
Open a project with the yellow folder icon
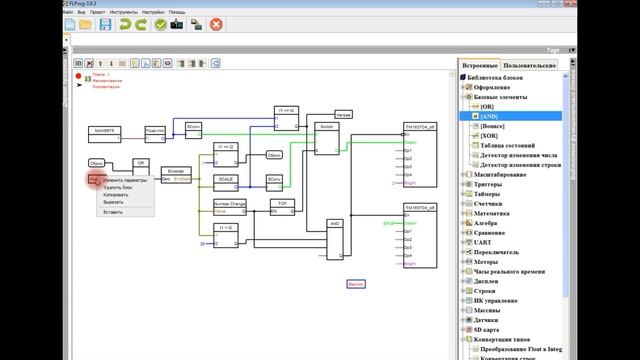pos(86,24)
